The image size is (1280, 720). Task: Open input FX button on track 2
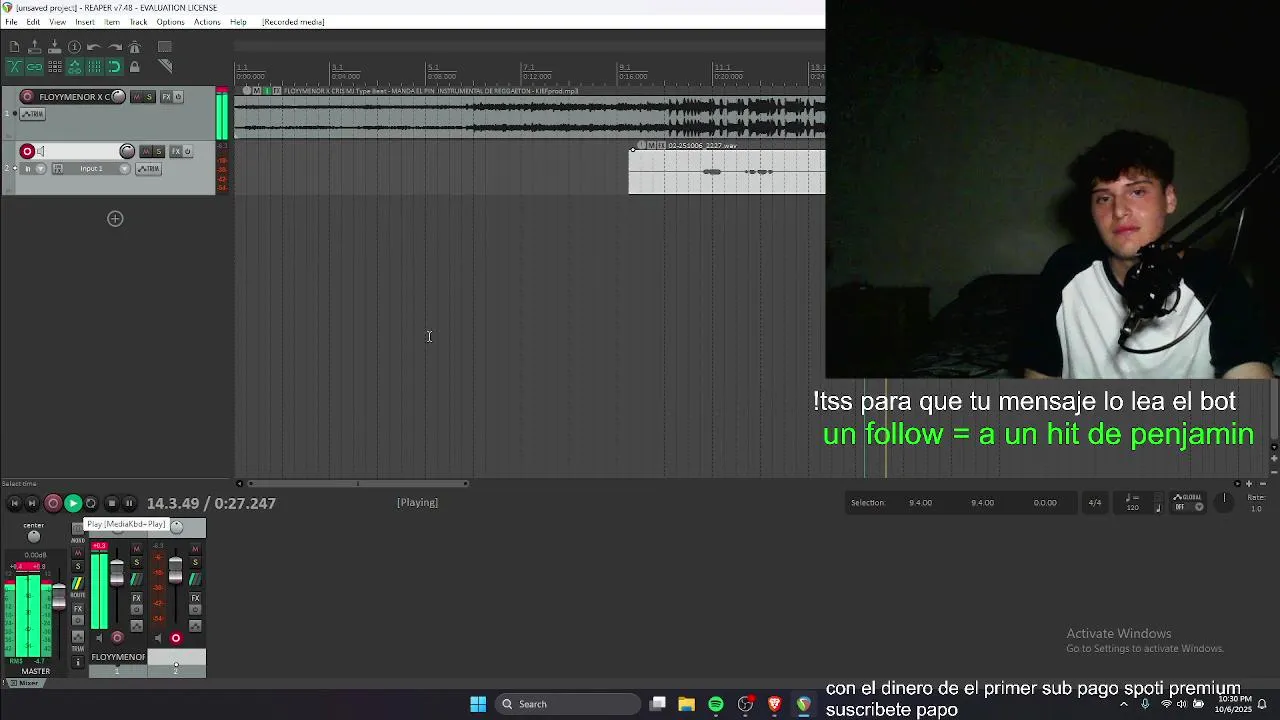pyautogui.click(x=57, y=168)
